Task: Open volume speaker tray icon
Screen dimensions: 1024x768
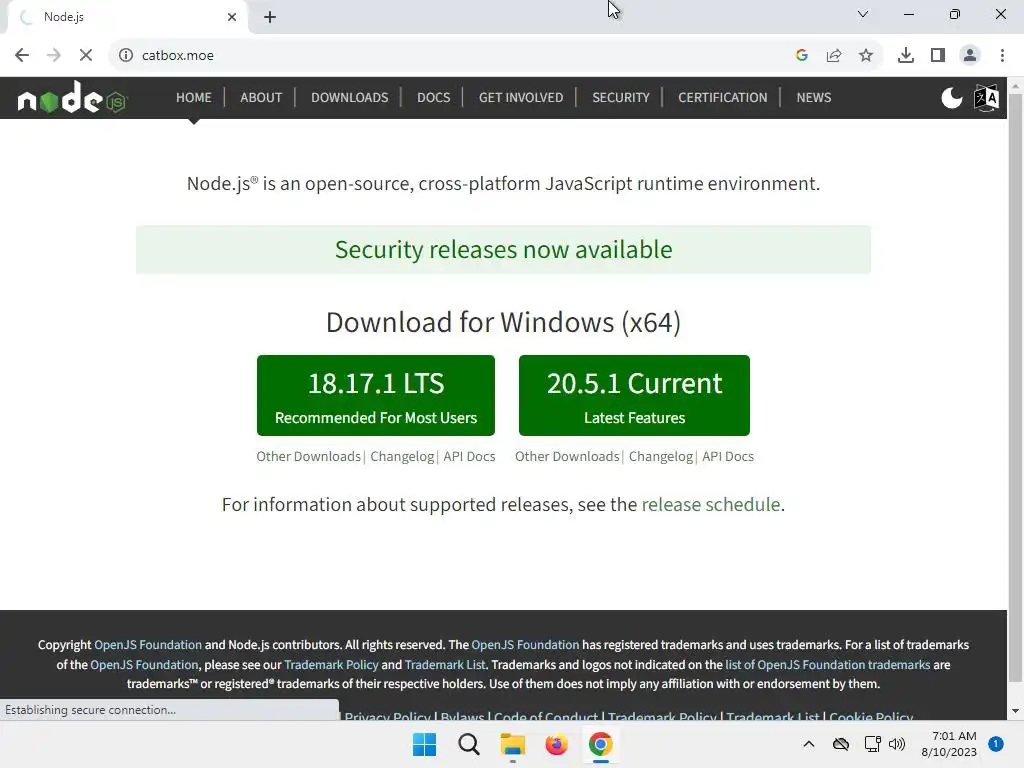Action: tap(897, 744)
